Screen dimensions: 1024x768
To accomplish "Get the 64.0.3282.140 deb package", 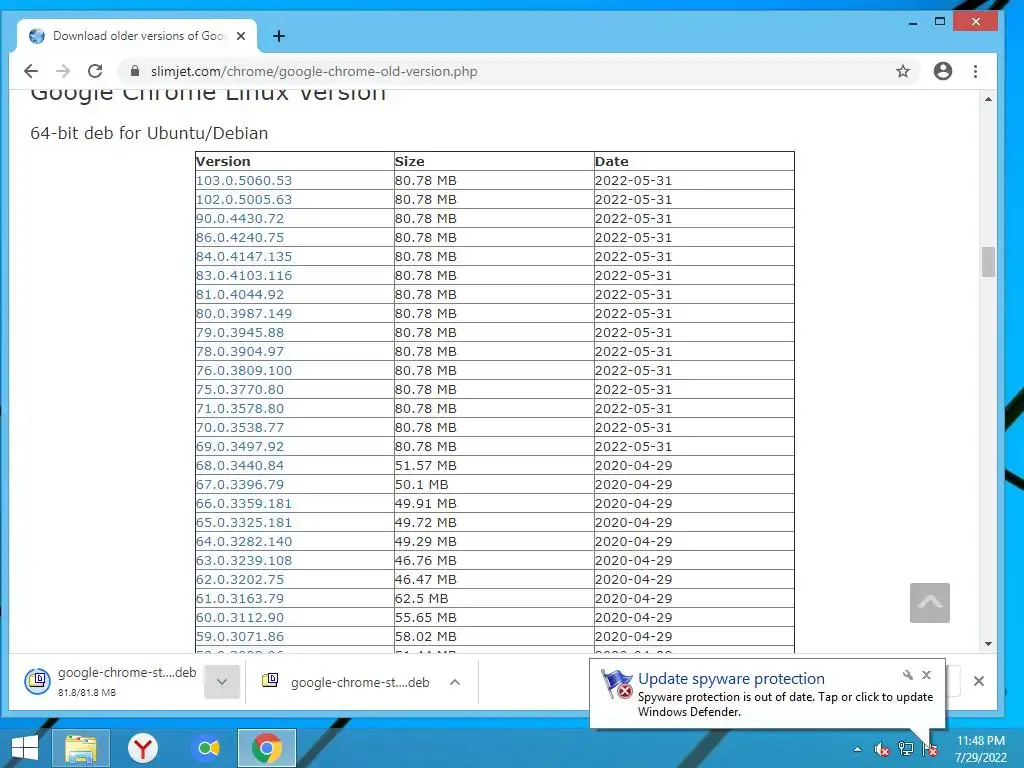I will coord(244,541).
